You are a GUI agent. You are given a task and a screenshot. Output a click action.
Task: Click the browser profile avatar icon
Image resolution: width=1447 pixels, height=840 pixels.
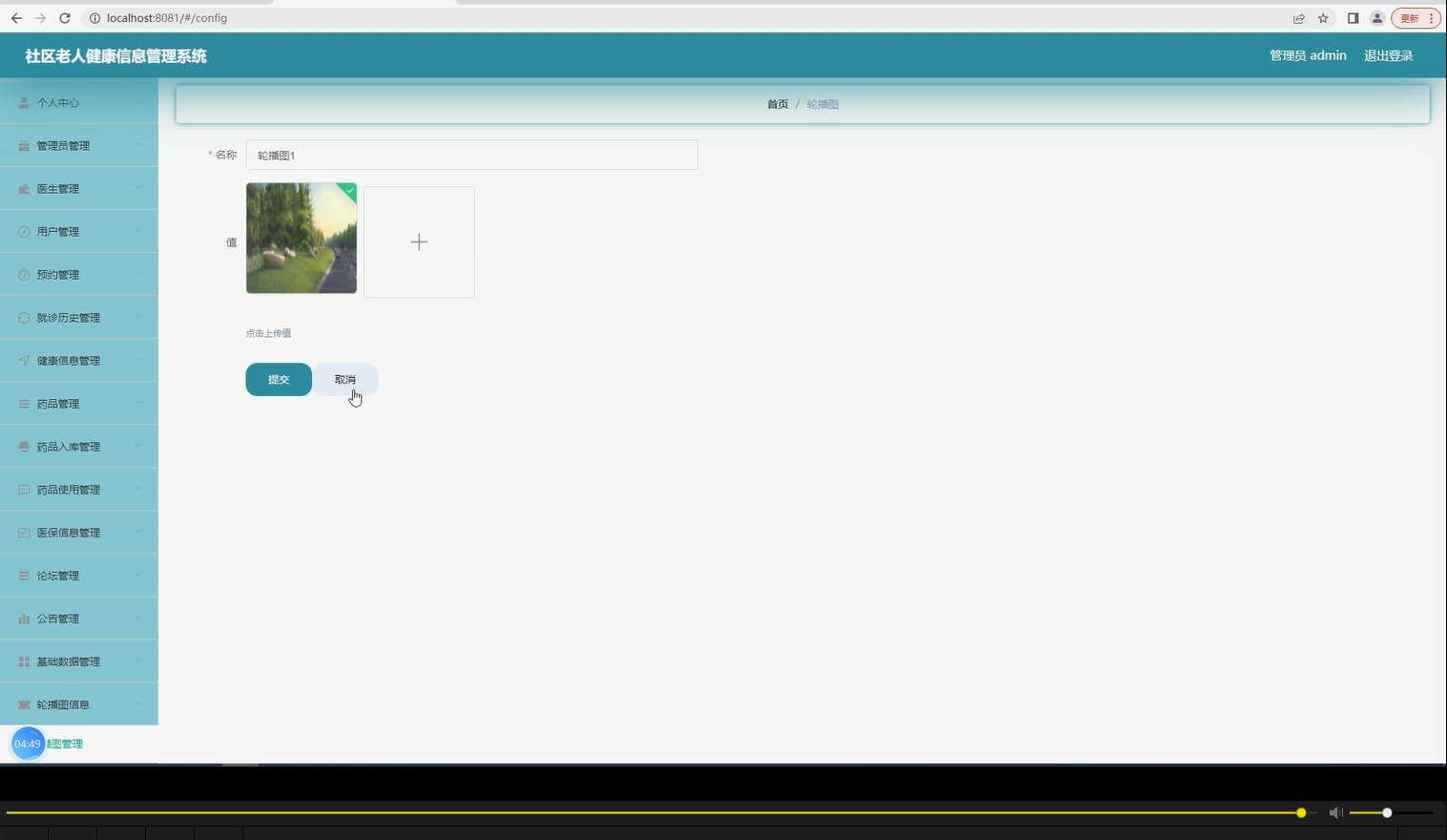1377,18
